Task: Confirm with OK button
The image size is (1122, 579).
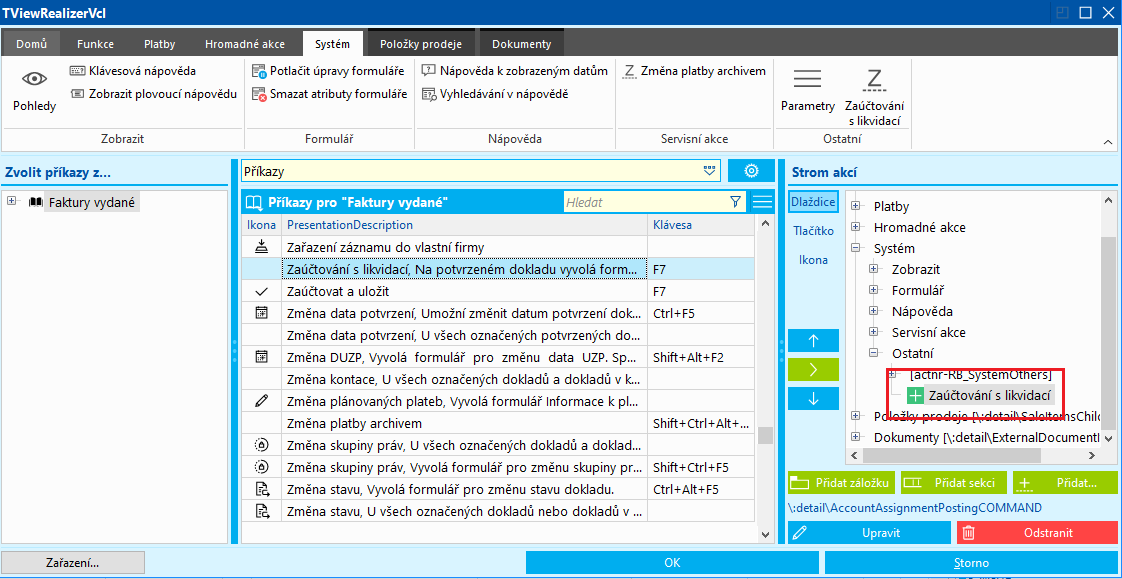Action: coord(673,563)
